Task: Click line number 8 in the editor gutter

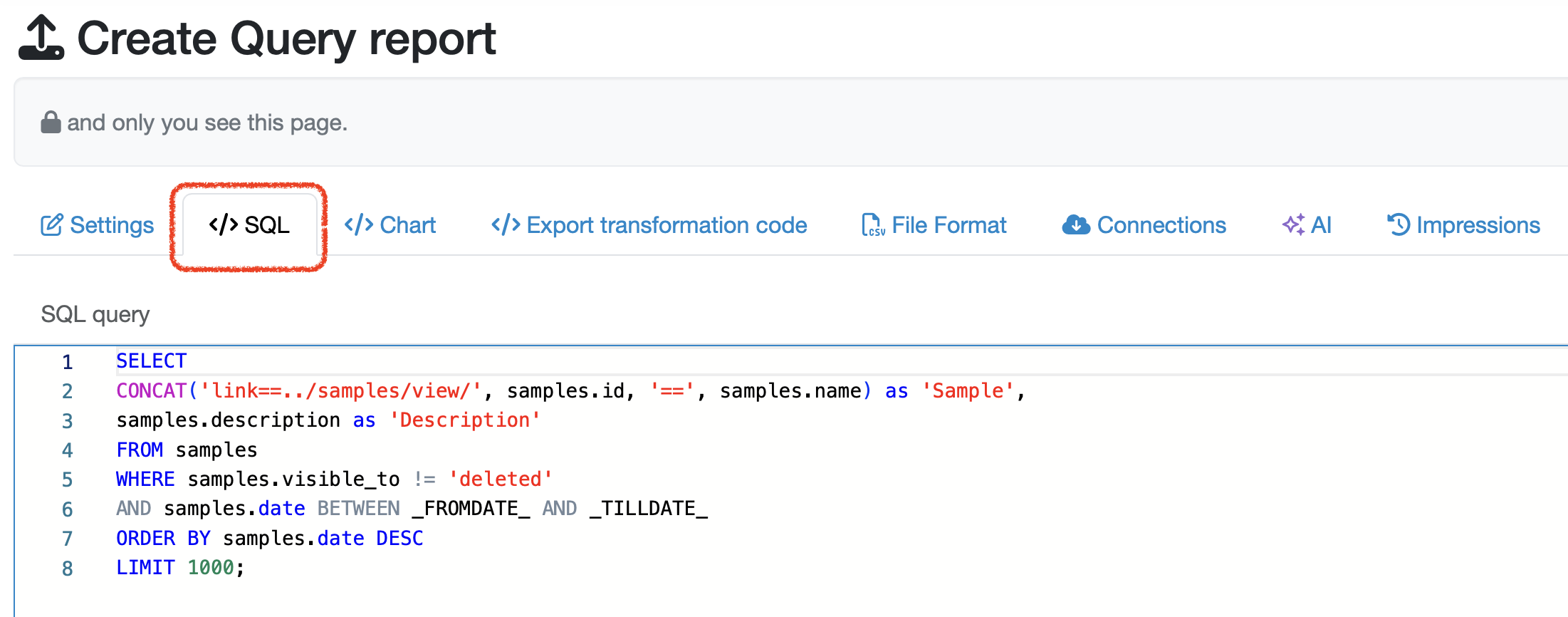Action: [x=67, y=569]
